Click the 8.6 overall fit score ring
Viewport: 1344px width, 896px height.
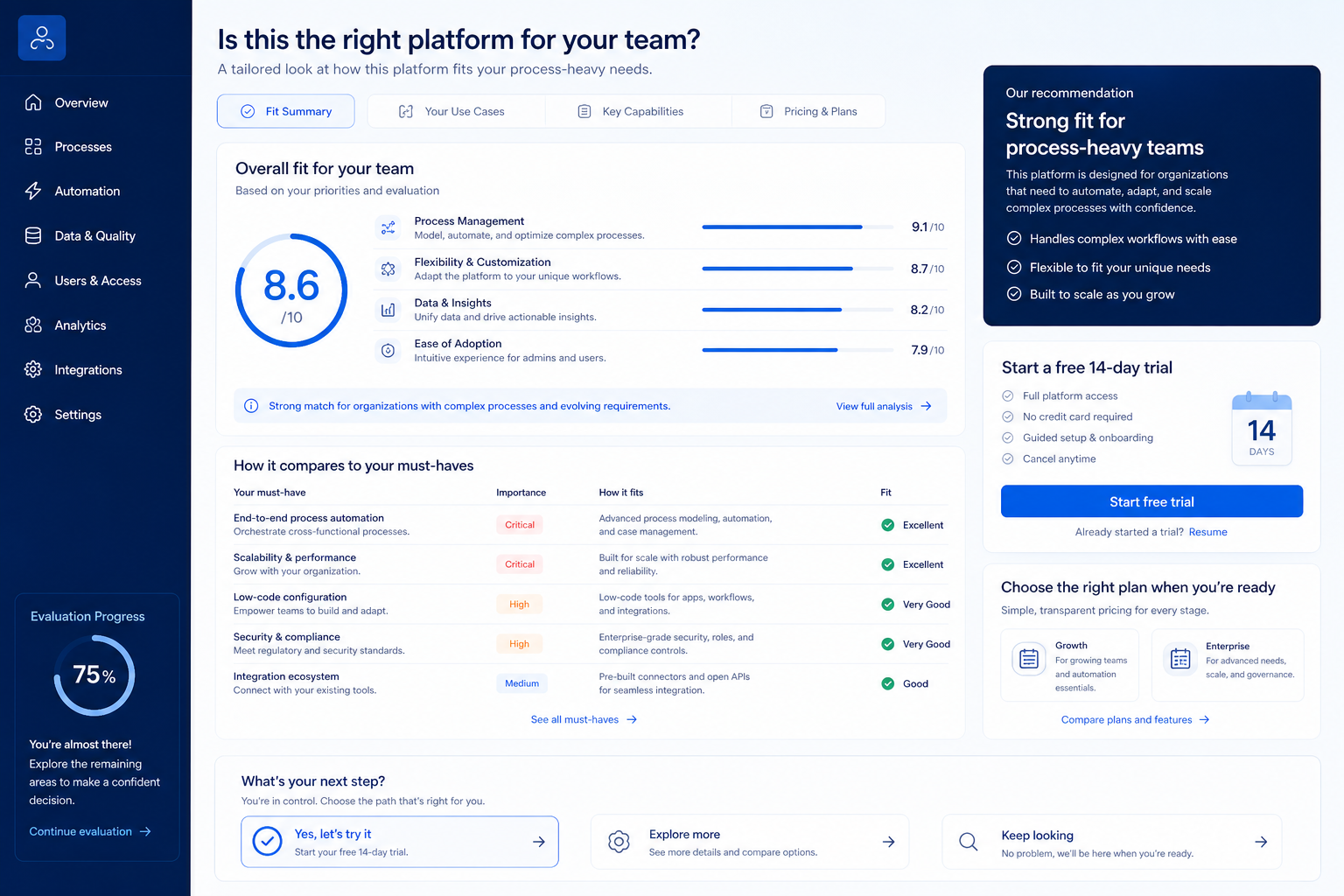coord(291,290)
